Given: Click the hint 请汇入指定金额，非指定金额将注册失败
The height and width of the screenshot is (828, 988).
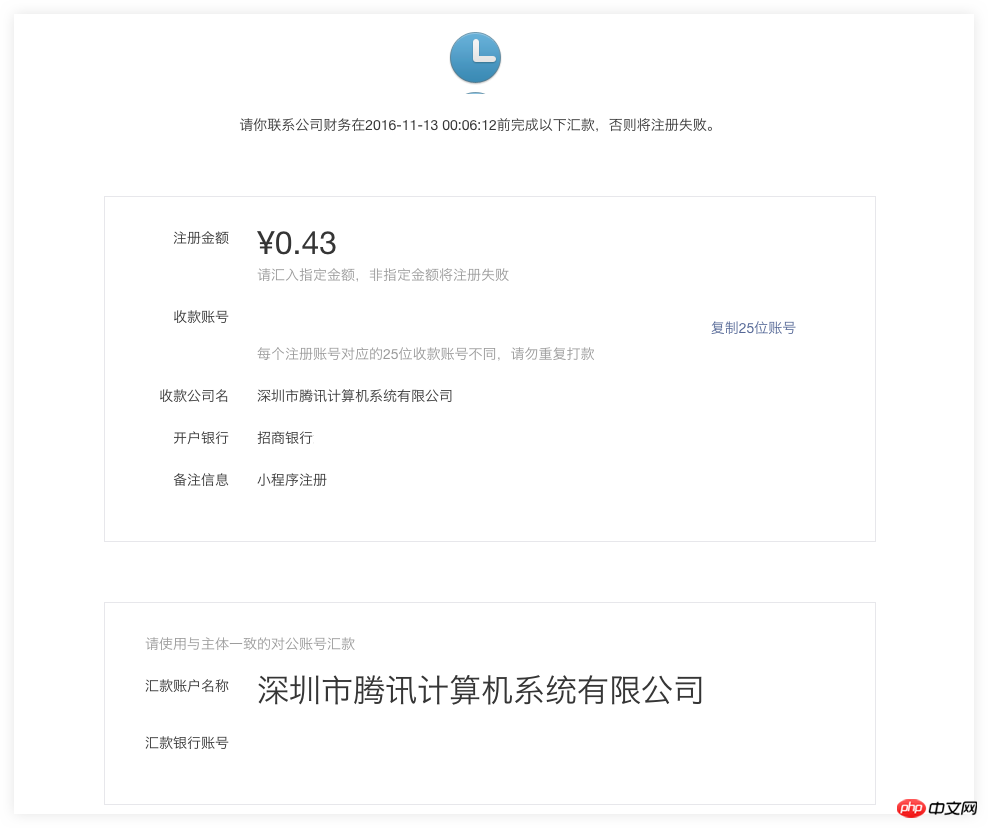Looking at the screenshot, I should (383, 275).
